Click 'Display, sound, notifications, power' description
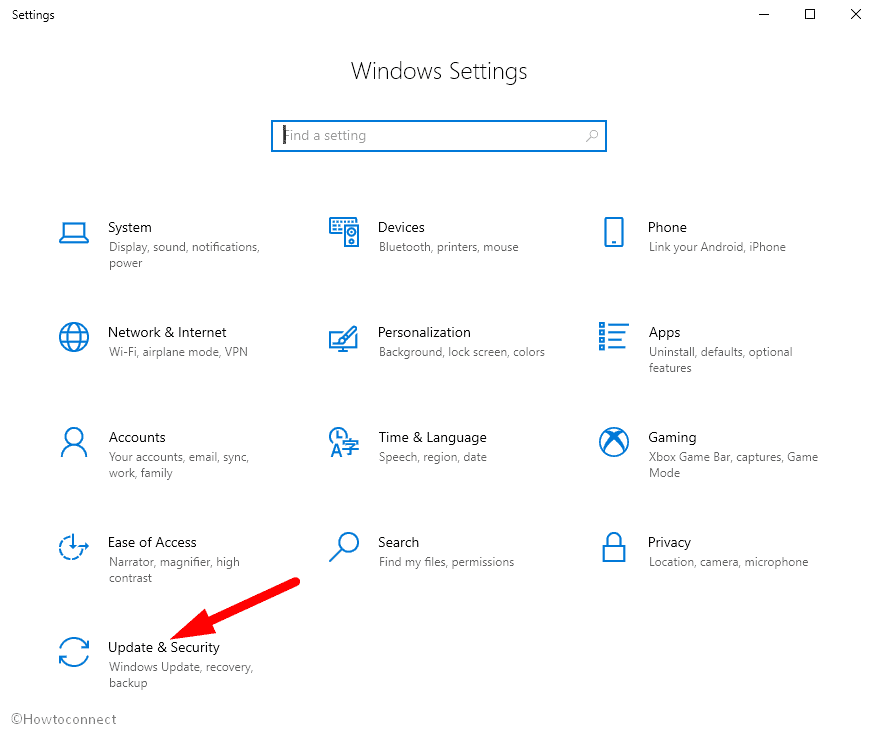Viewport: 878px width, 733px height. (x=184, y=255)
